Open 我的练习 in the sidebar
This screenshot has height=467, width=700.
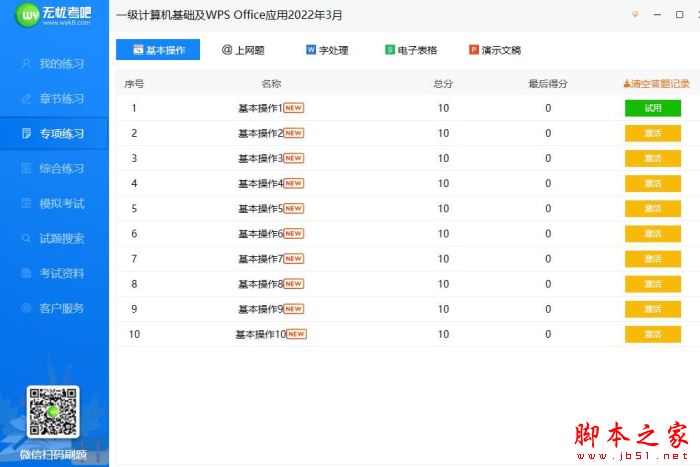(54, 63)
